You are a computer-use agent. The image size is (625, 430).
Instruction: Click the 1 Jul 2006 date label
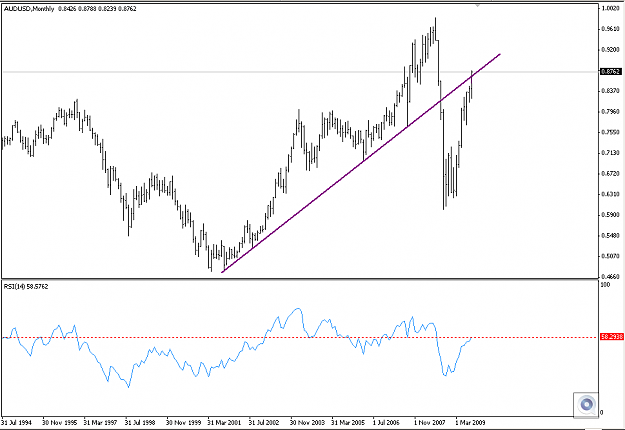[x=386, y=422]
